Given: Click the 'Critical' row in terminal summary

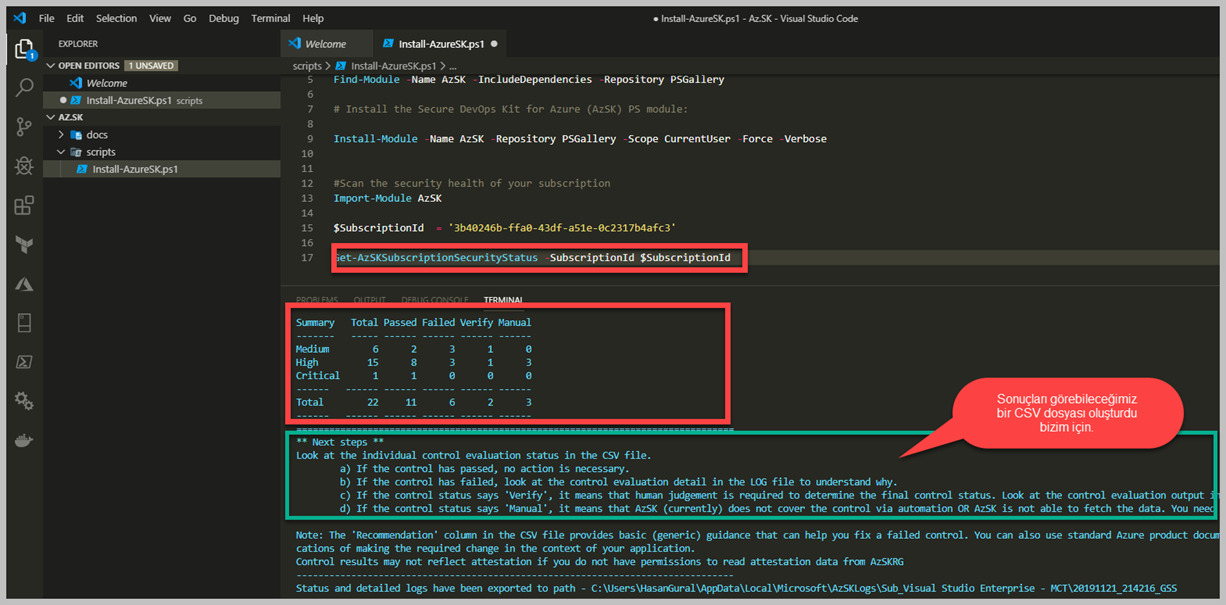Looking at the screenshot, I should [413, 375].
